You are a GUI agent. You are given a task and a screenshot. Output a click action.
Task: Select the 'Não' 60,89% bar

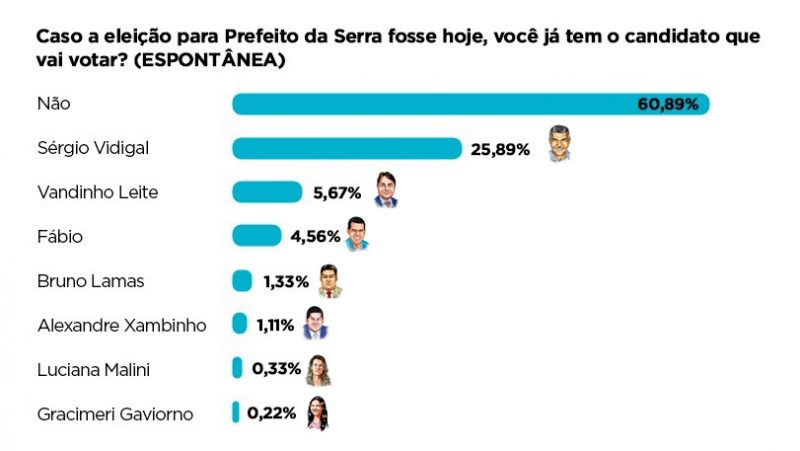pos(471,104)
